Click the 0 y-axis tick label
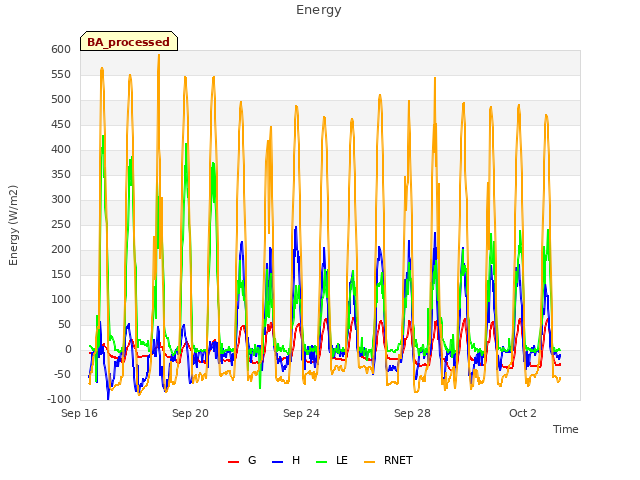This screenshot has width=640, height=480. pyautogui.click(x=68, y=350)
